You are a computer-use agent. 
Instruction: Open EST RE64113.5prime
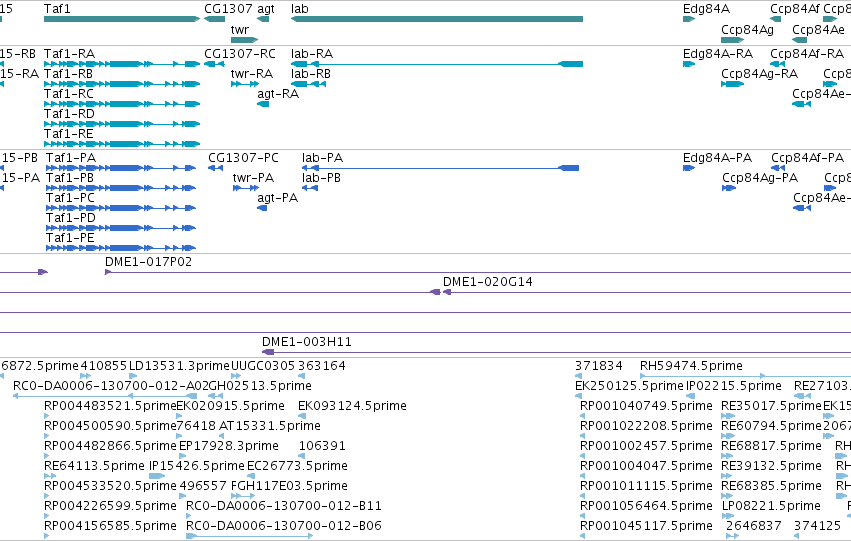point(94,467)
